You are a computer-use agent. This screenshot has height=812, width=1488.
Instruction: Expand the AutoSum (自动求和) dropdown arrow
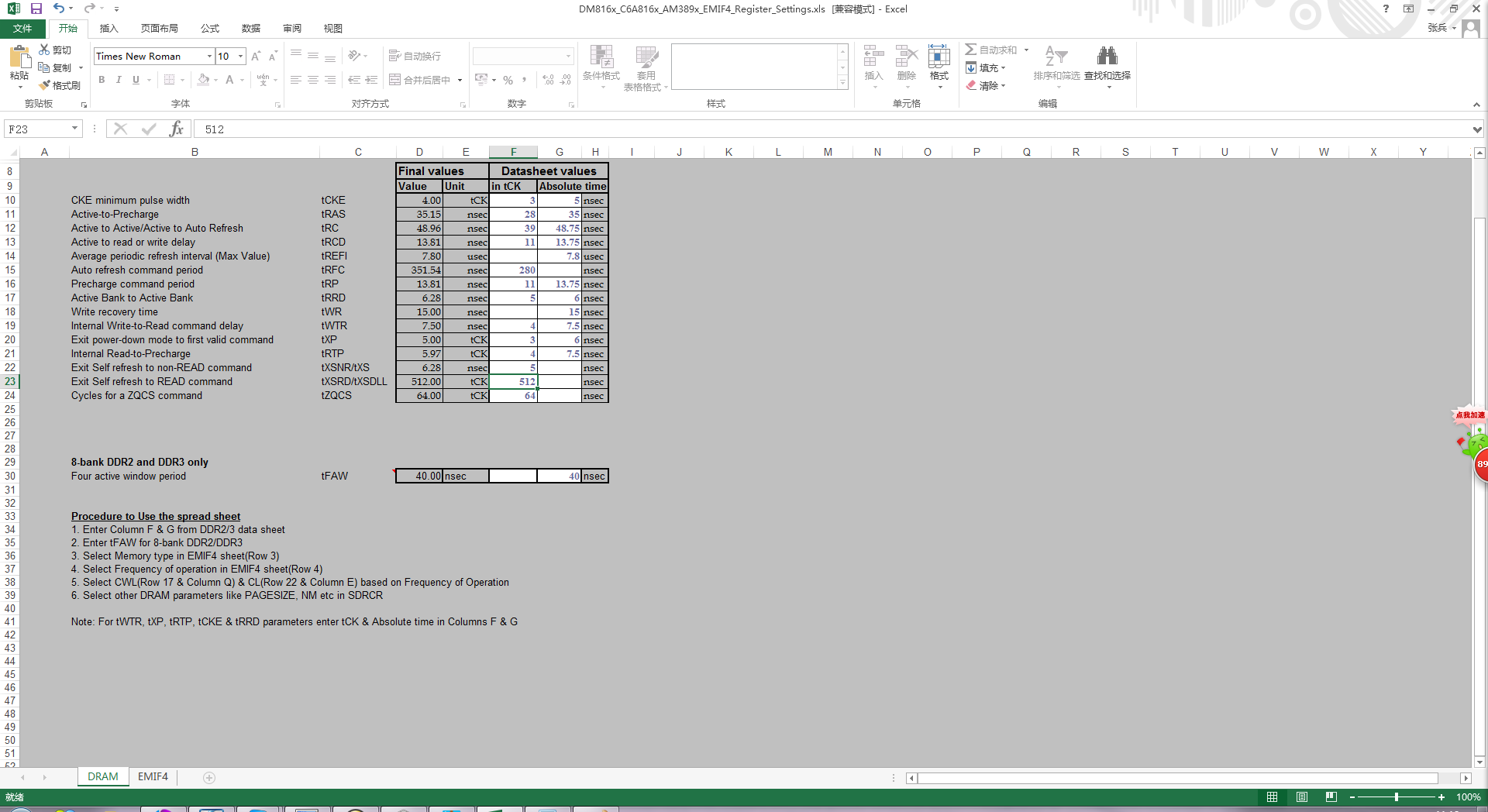[x=1026, y=50]
